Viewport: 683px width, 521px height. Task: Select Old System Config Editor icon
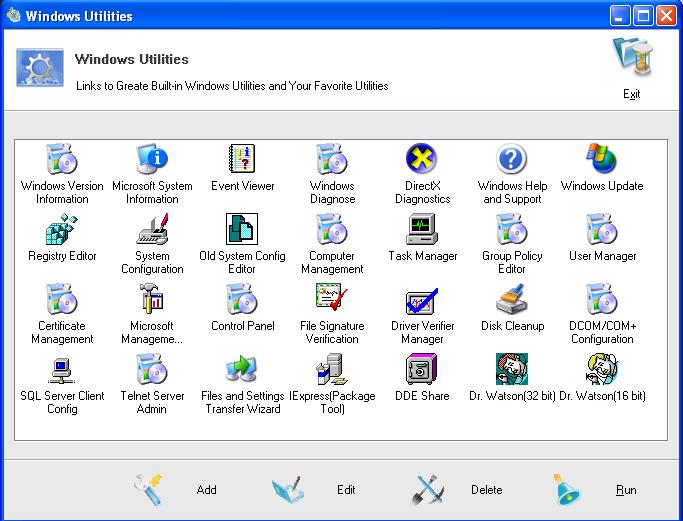[242, 229]
